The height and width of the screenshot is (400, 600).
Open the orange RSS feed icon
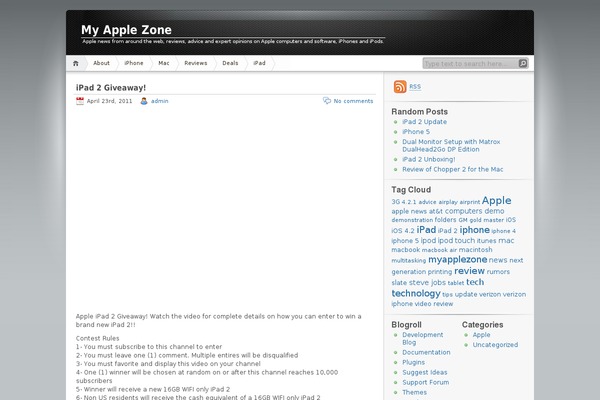coord(400,87)
